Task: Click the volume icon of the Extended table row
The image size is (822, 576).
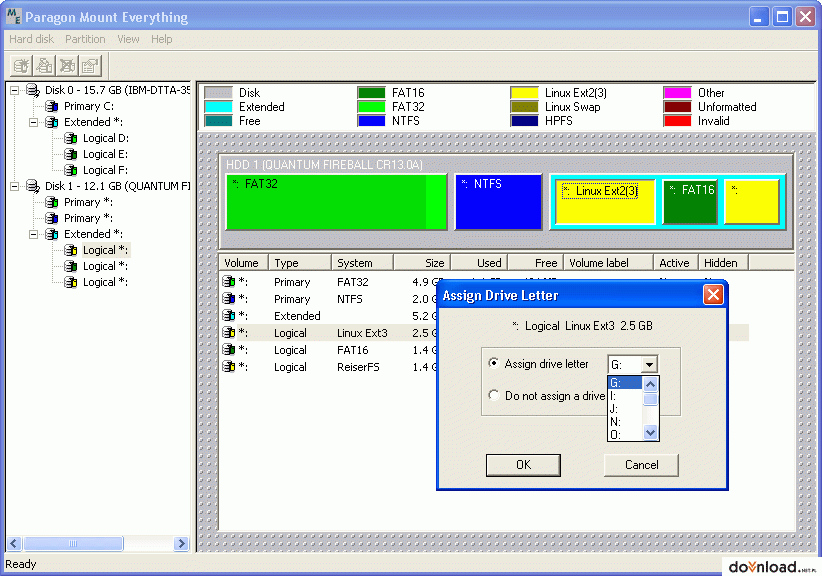Action: pos(229,316)
